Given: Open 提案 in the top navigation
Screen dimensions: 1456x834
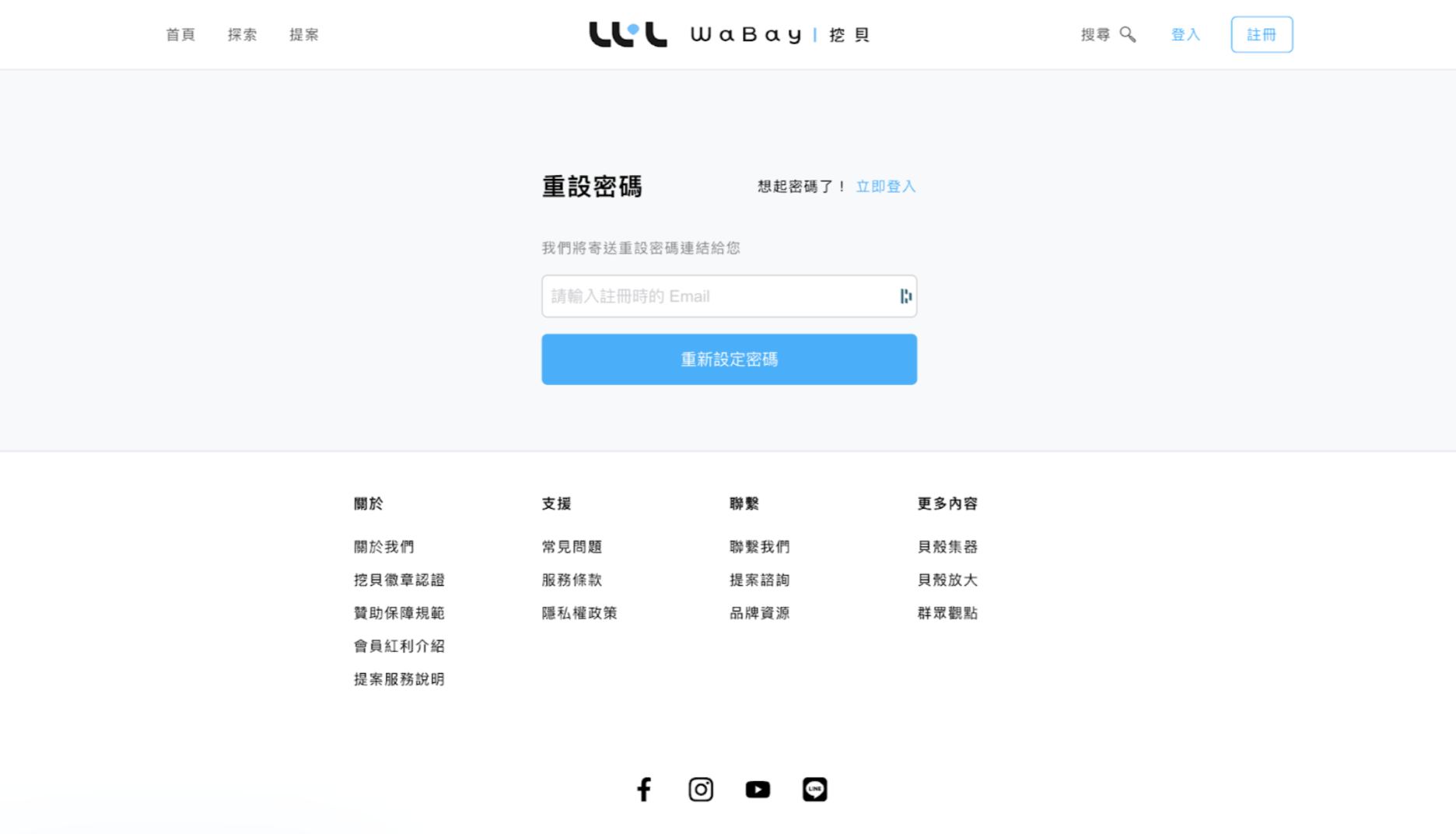Looking at the screenshot, I should click(x=304, y=34).
